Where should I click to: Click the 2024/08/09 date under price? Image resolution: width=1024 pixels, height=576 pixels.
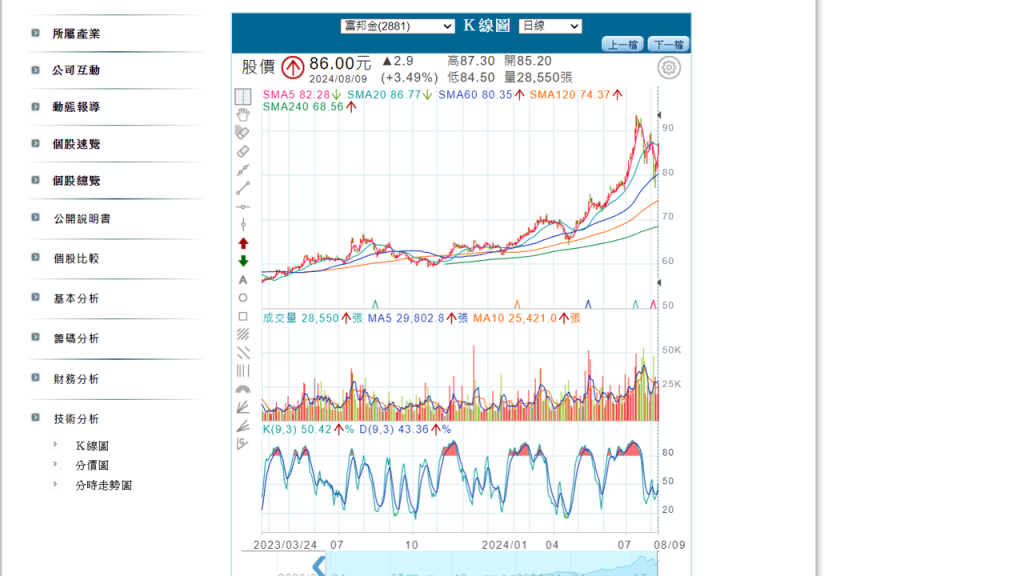pyautogui.click(x=338, y=79)
